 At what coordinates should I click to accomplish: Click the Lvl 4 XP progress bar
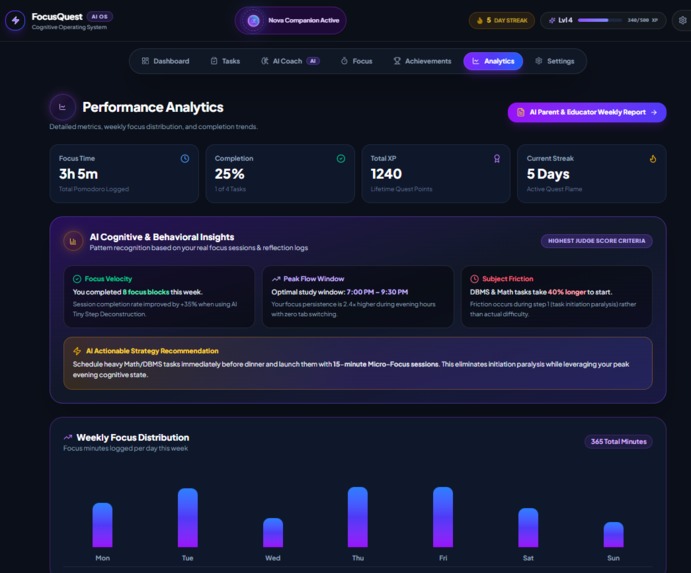pos(600,20)
